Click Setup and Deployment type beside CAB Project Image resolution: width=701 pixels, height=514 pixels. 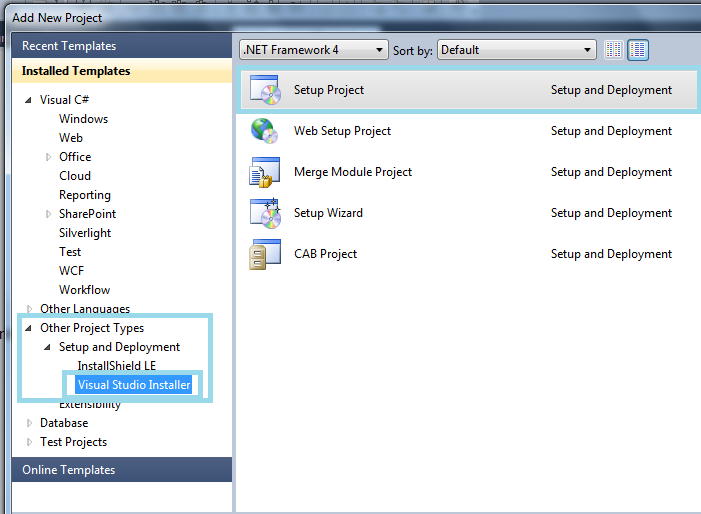click(612, 254)
